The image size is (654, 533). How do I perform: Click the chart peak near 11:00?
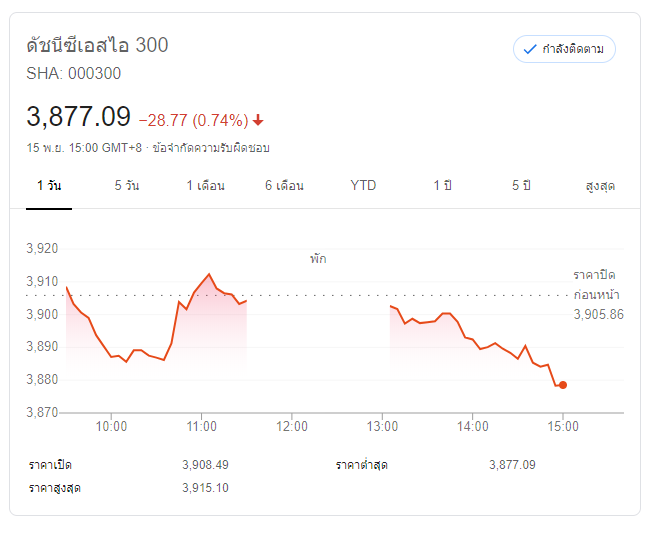click(x=209, y=273)
